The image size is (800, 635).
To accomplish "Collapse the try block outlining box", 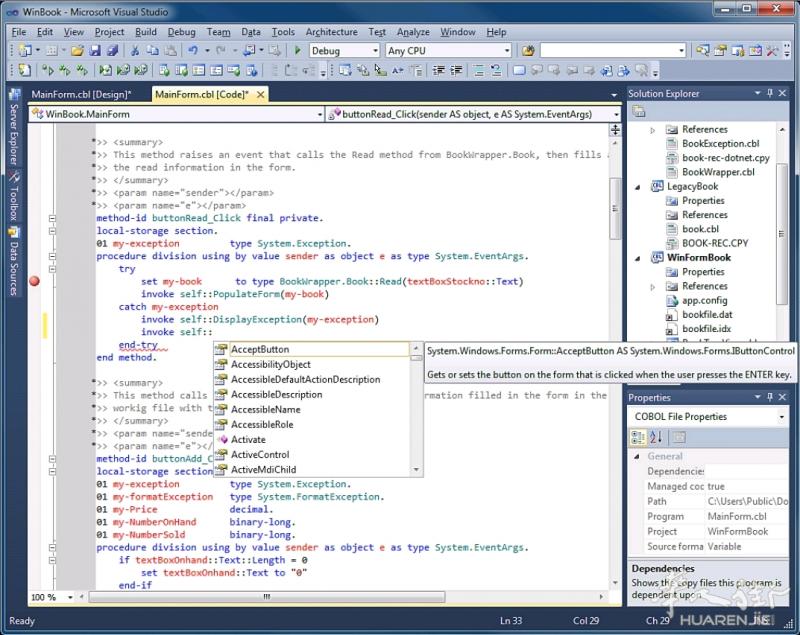I will click(52, 269).
